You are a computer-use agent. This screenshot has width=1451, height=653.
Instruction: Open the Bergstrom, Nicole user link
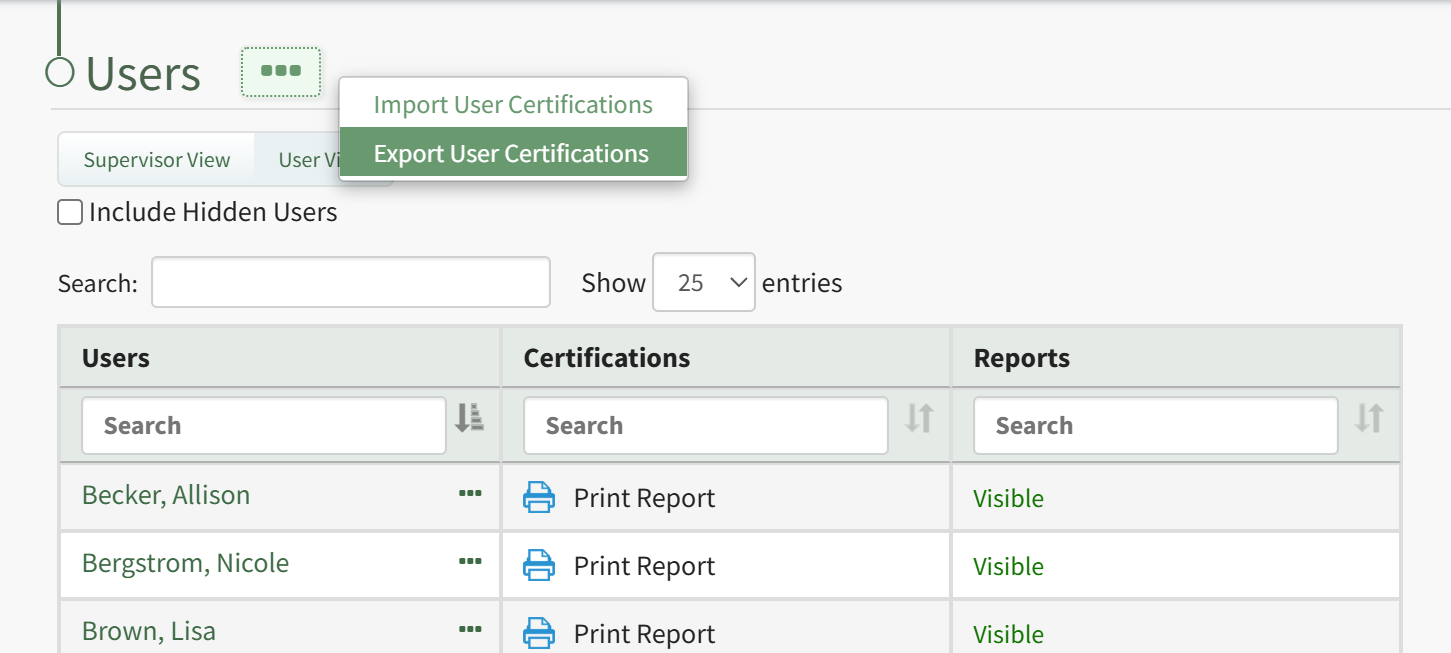click(x=185, y=563)
